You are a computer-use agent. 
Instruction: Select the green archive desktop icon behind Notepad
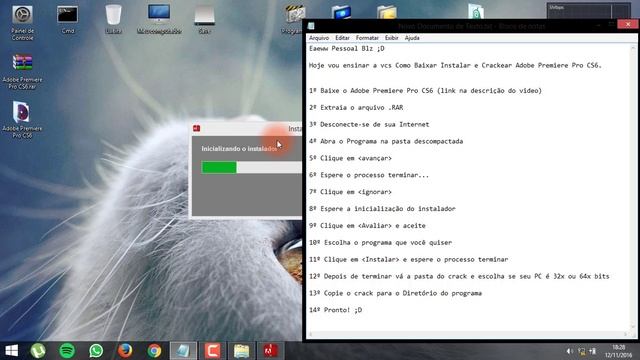click(476, 11)
